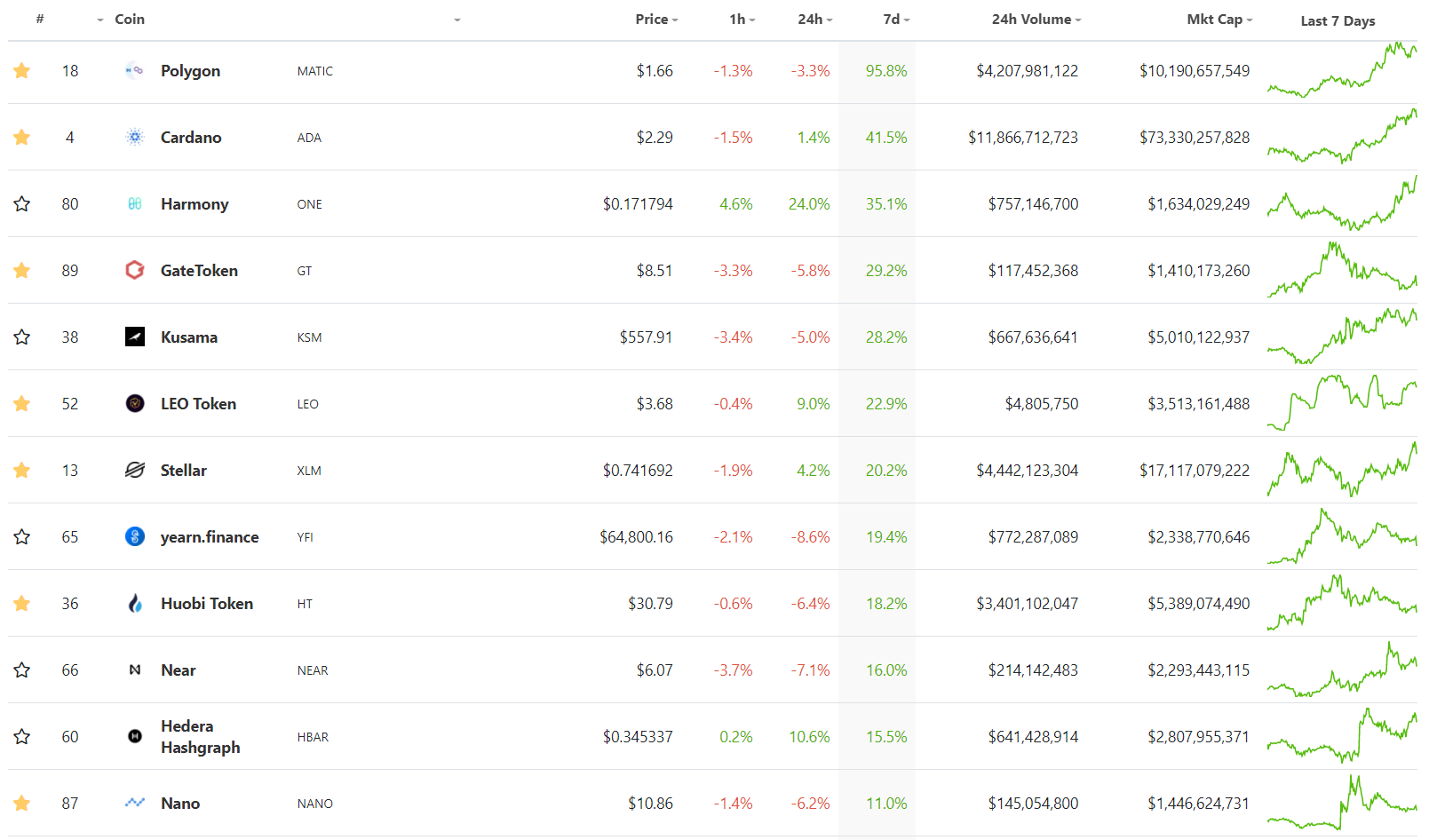Open the GateToken name link
The image size is (1437, 840).
click(199, 270)
